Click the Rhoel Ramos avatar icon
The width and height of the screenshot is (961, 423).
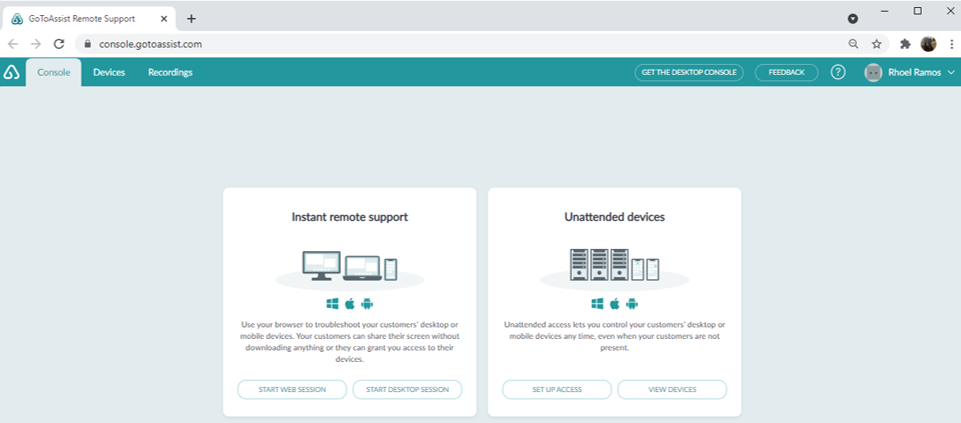click(x=873, y=72)
